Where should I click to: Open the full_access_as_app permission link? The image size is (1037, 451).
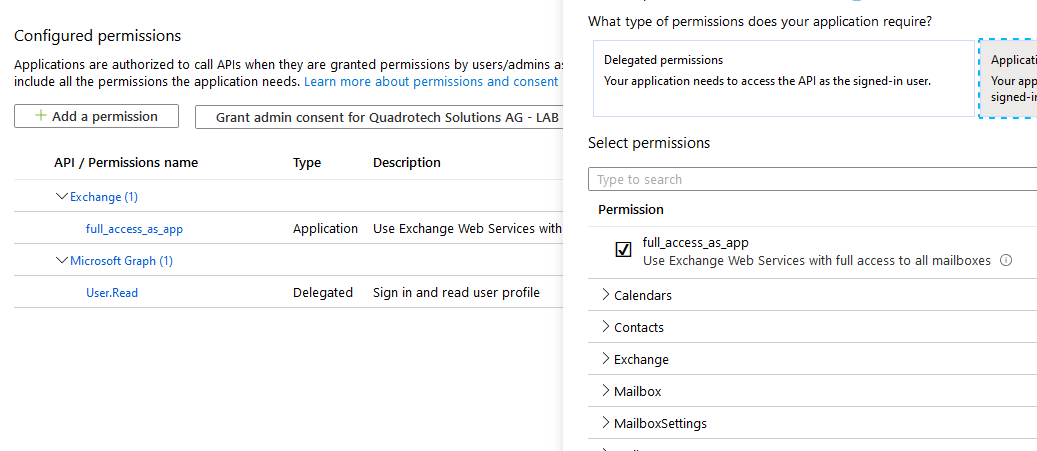click(134, 229)
